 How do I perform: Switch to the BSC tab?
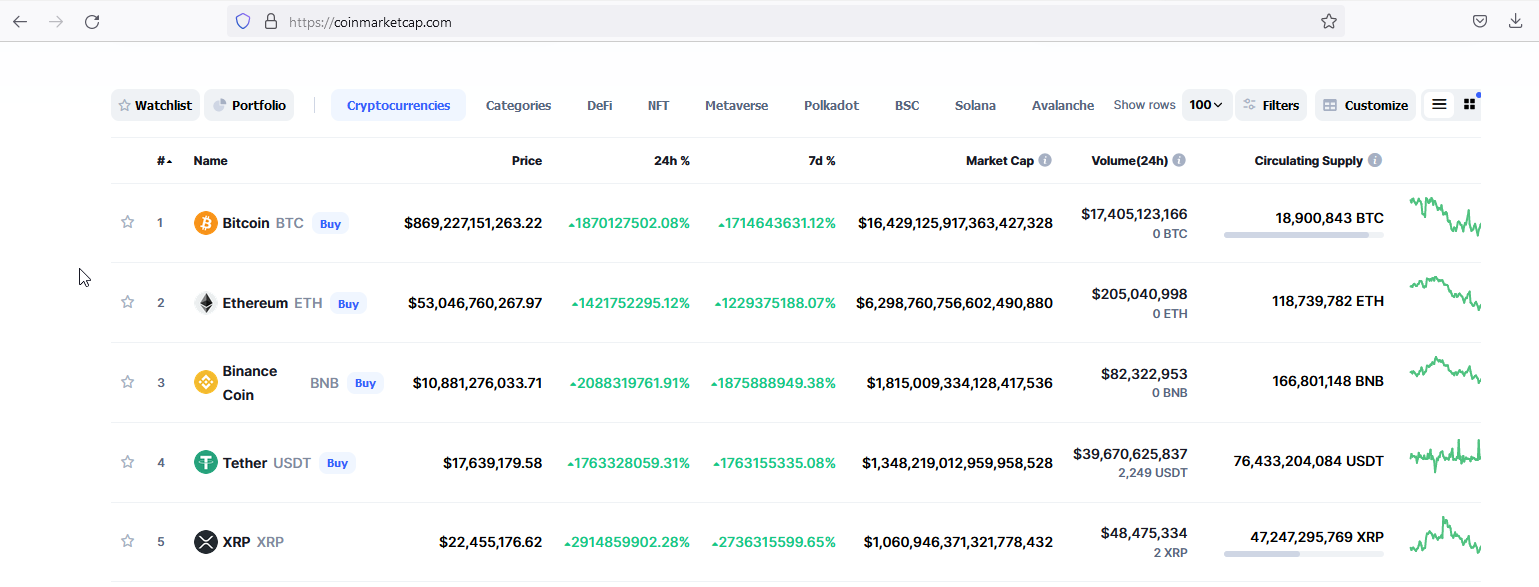point(907,105)
